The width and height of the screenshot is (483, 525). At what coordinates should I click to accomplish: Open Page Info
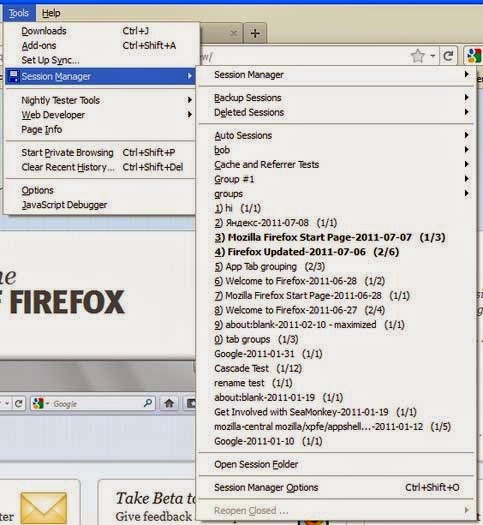100,130
